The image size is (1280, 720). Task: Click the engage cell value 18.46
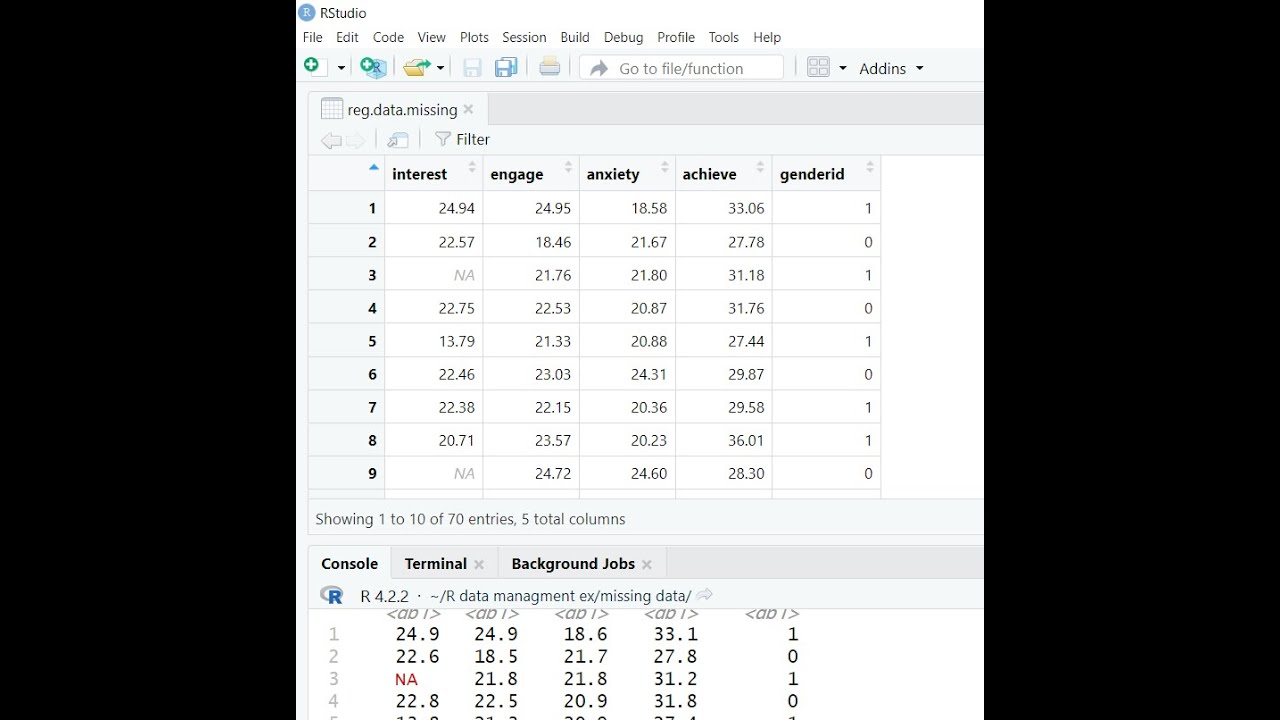point(553,242)
